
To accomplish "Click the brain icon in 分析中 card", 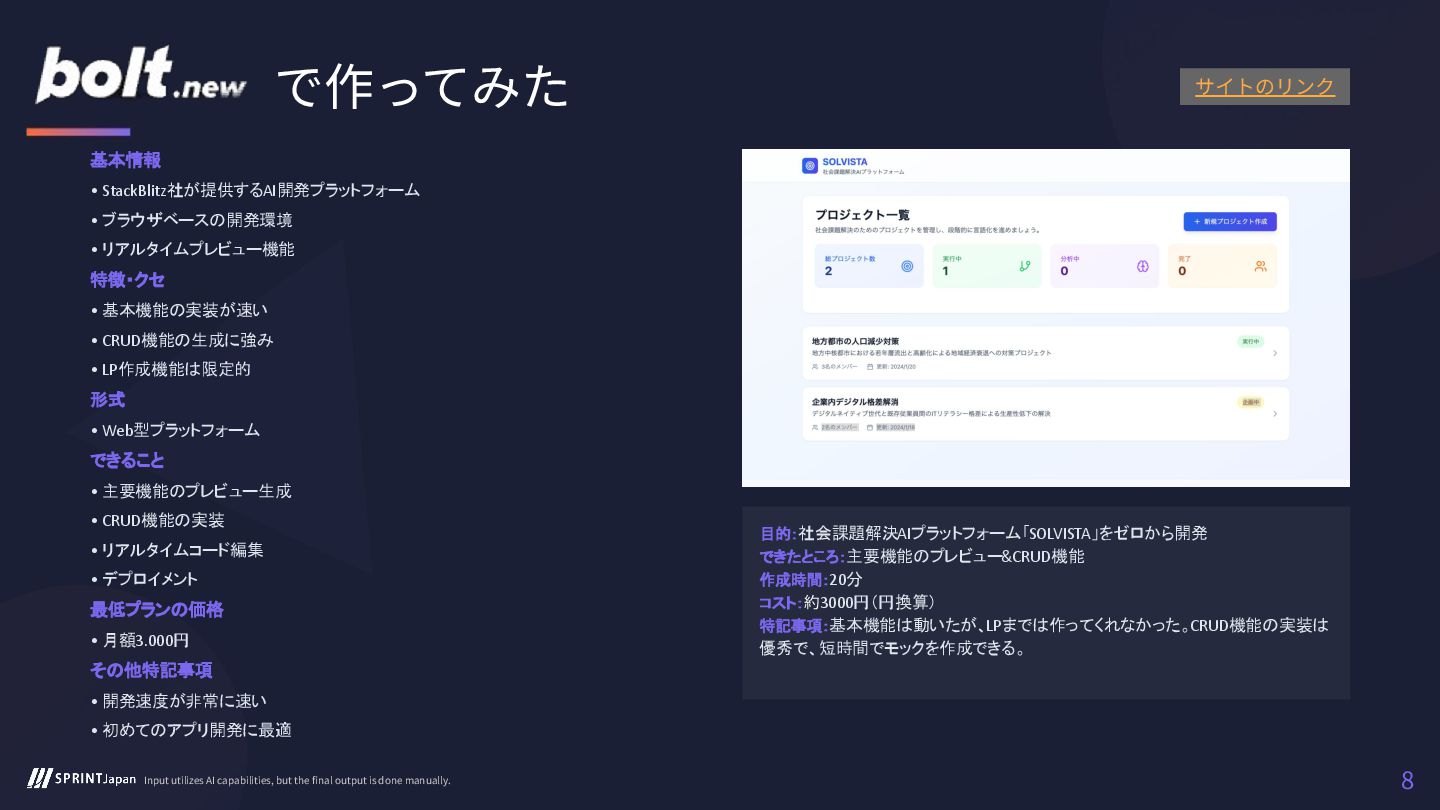I will [1143, 266].
